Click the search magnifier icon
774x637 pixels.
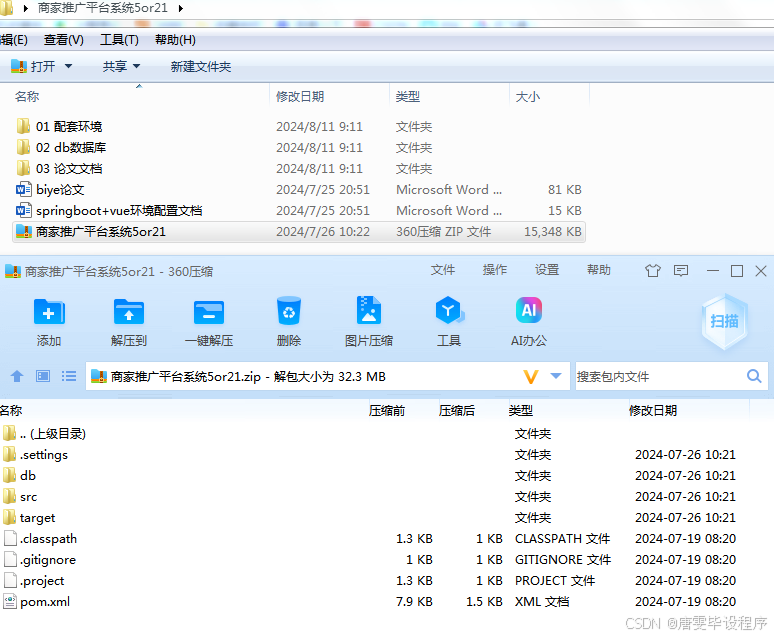(754, 376)
